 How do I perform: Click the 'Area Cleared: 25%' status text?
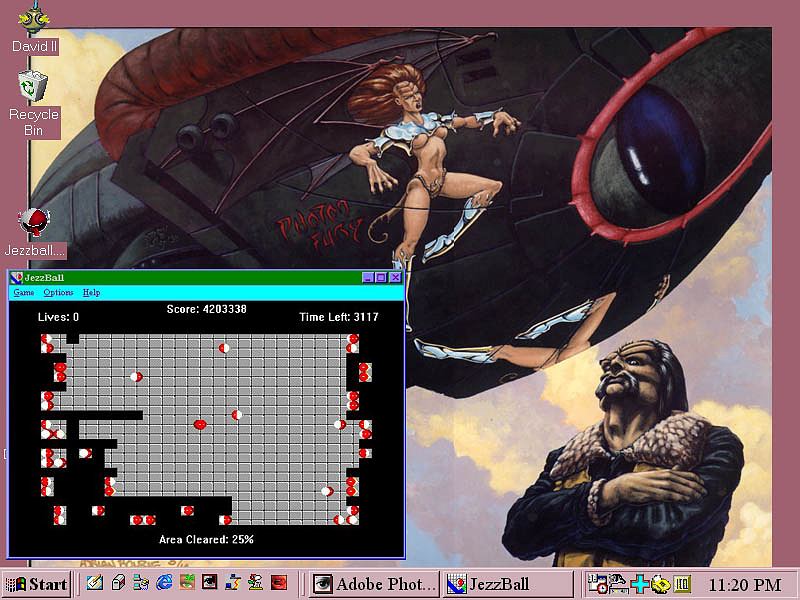pyautogui.click(x=206, y=539)
